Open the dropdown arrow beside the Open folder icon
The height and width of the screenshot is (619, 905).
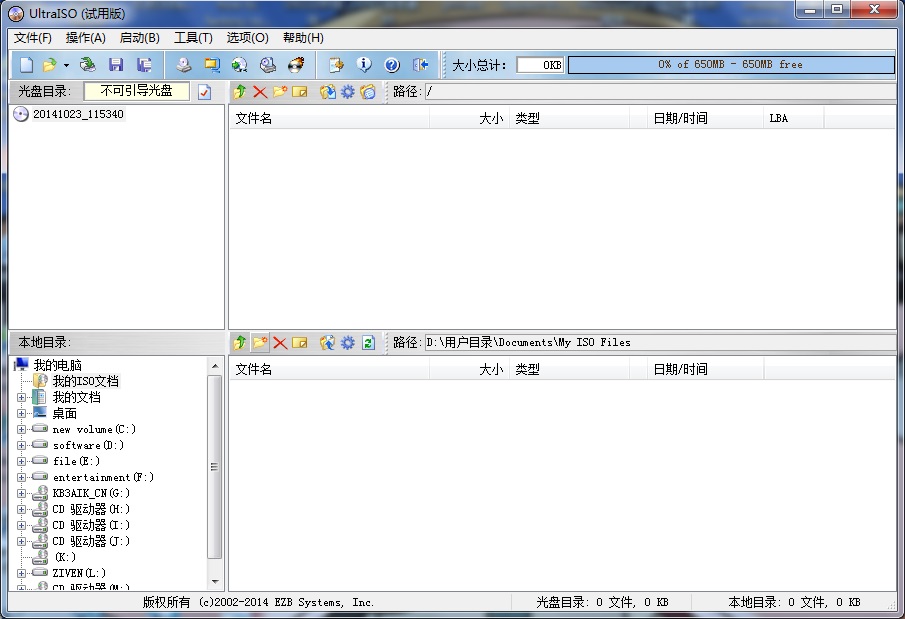[x=66, y=65]
